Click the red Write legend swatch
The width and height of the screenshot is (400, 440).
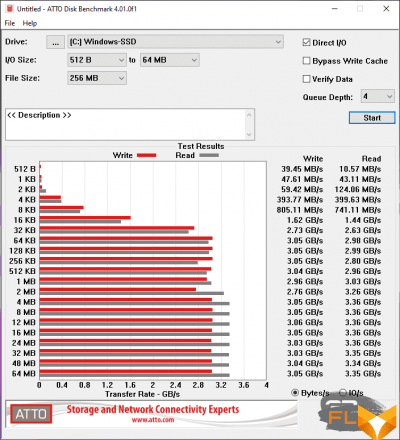point(147,155)
